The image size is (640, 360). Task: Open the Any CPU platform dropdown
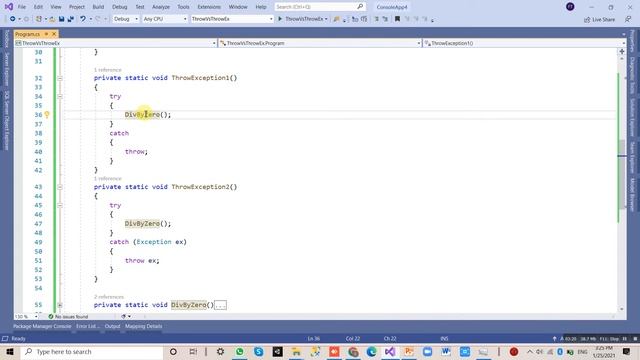click(165, 19)
